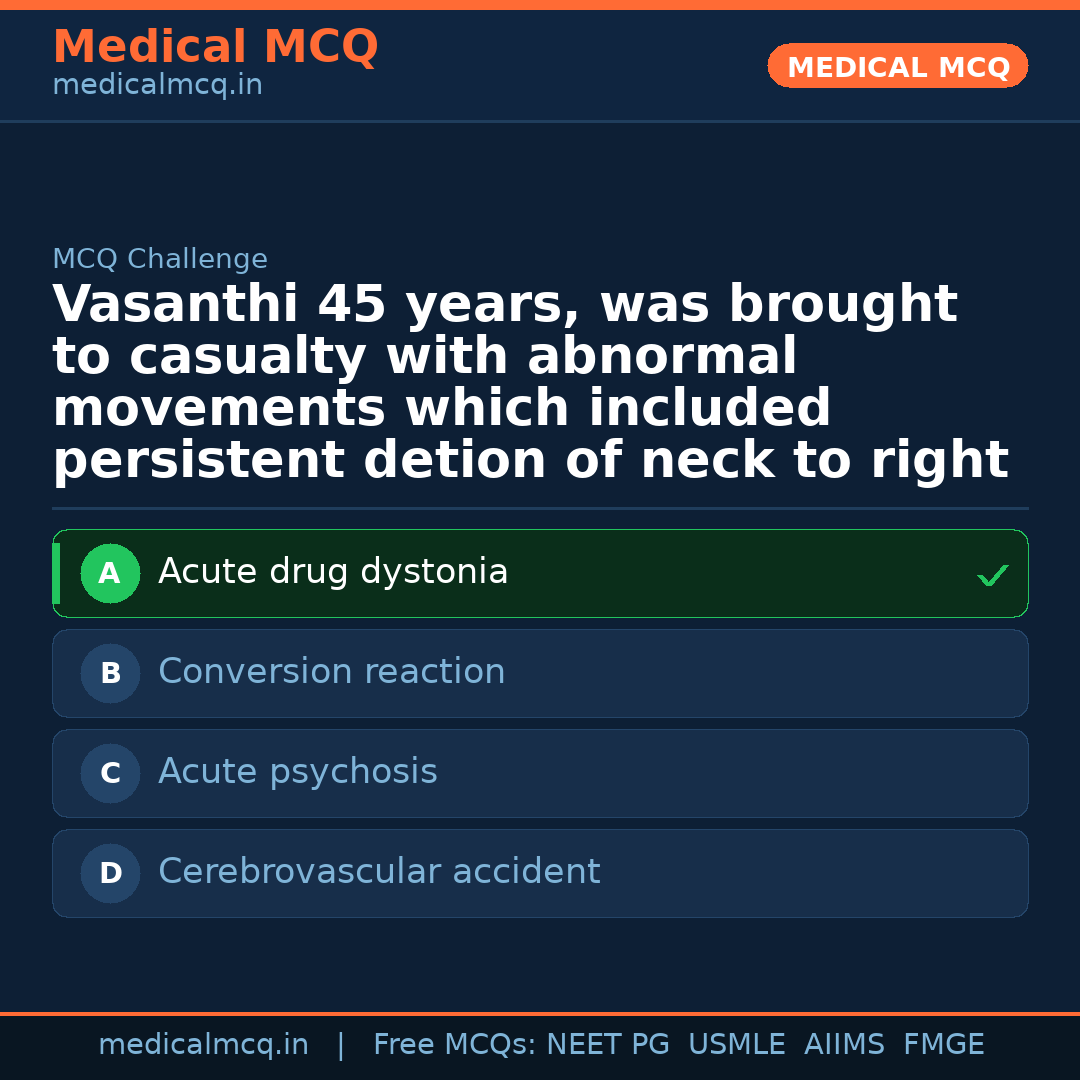This screenshot has height=1080, width=1080.
Task: Select the Acute psychosis answer option
Action: click(x=297, y=771)
